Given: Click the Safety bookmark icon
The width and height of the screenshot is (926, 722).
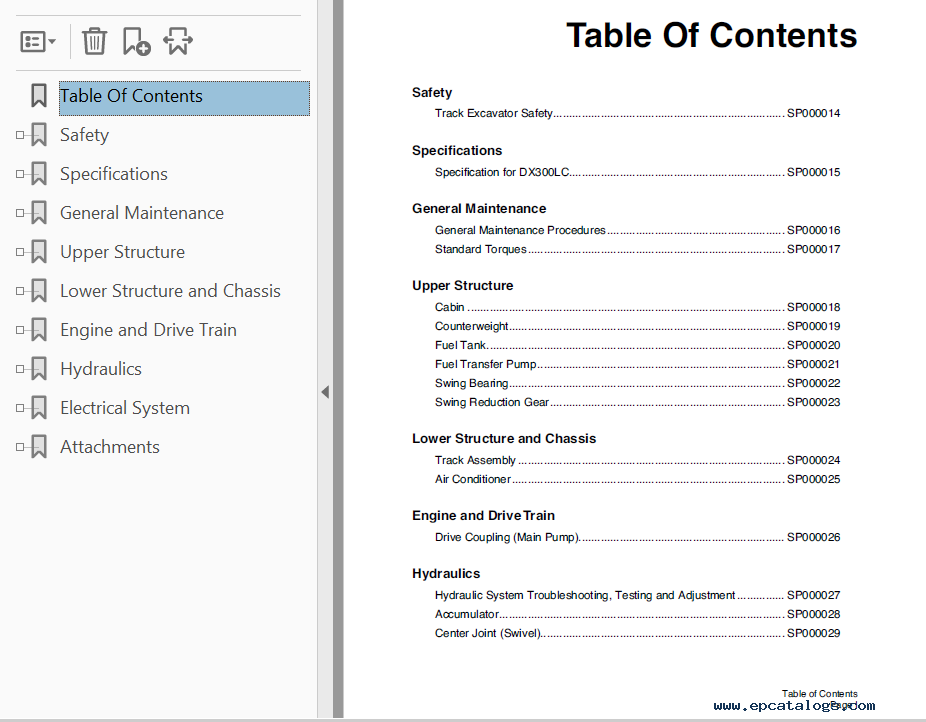Looking at the screenshot, I should click(39, 135).
